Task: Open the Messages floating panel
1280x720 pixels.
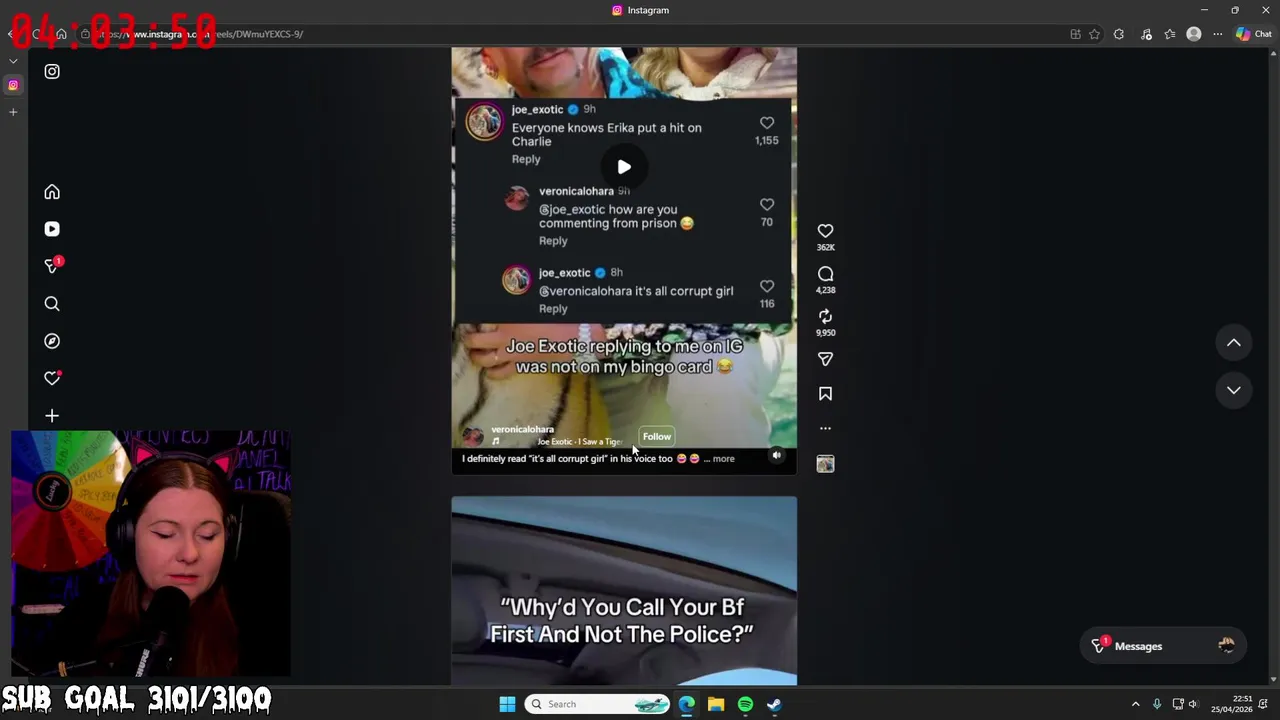Action: pos(1163,646)
